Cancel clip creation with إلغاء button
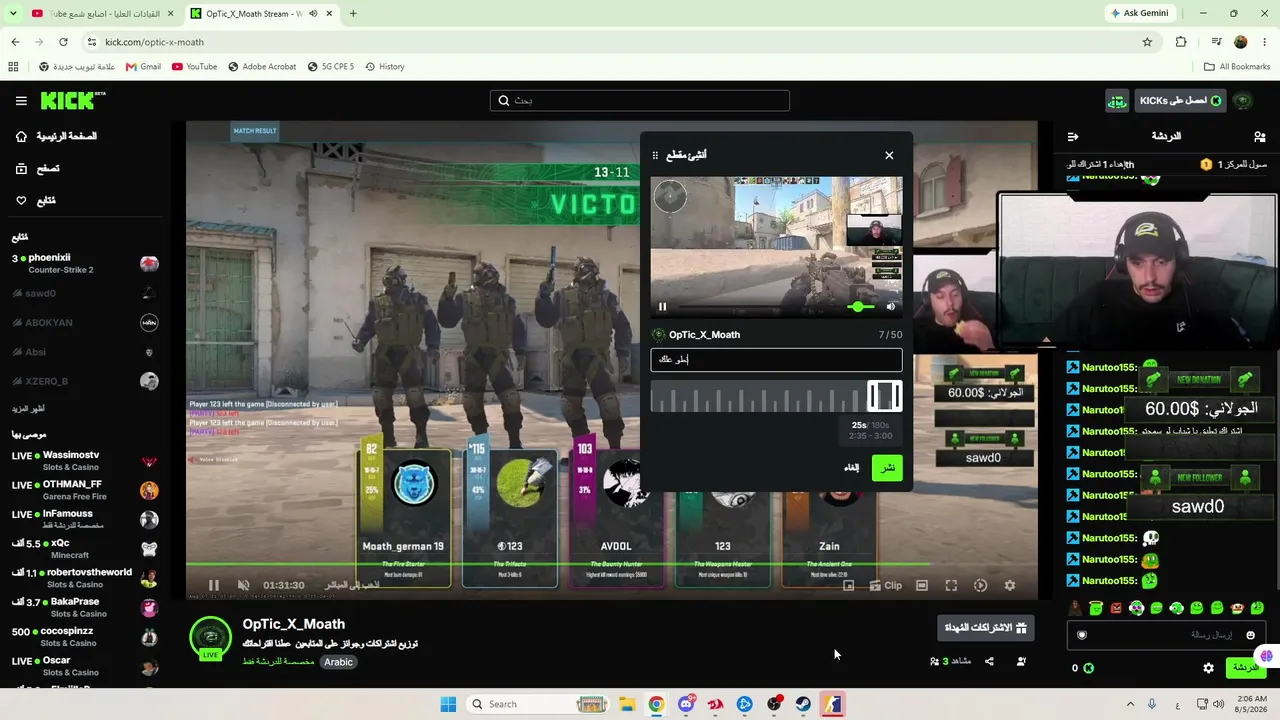The width and height of the screenshot is (1280, 720). click(851, 468)
